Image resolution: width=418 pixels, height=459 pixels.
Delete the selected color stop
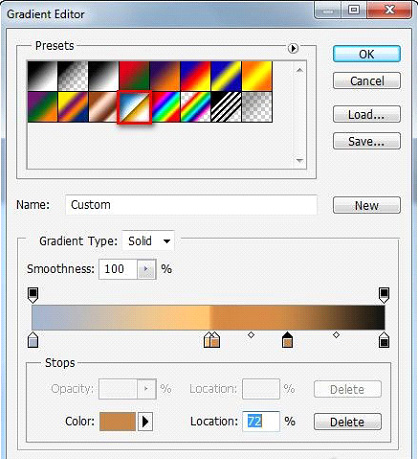click(x=348, y=422)
